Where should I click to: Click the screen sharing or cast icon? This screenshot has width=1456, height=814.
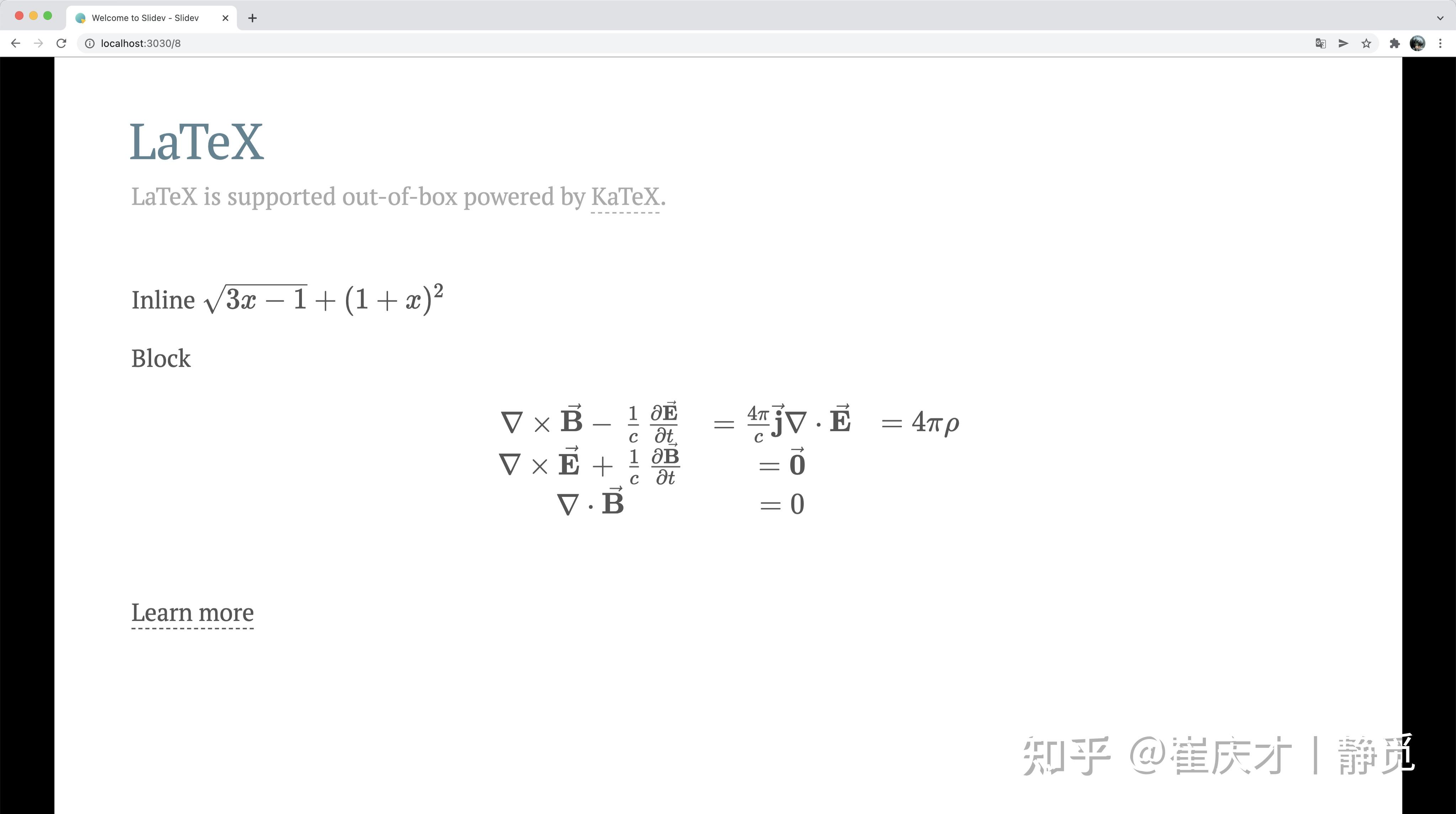coord(1344,43)
